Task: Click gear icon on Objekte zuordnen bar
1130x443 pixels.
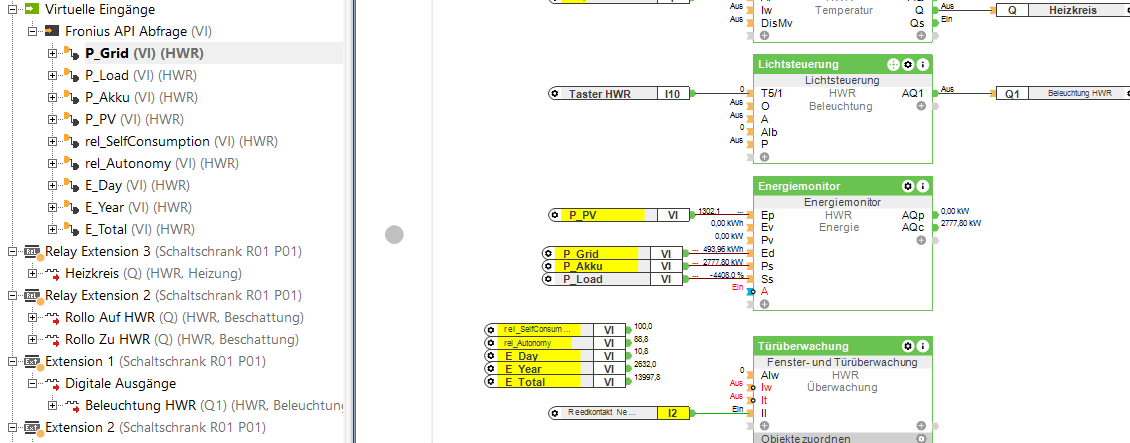Action: click(x=920, y=439)
